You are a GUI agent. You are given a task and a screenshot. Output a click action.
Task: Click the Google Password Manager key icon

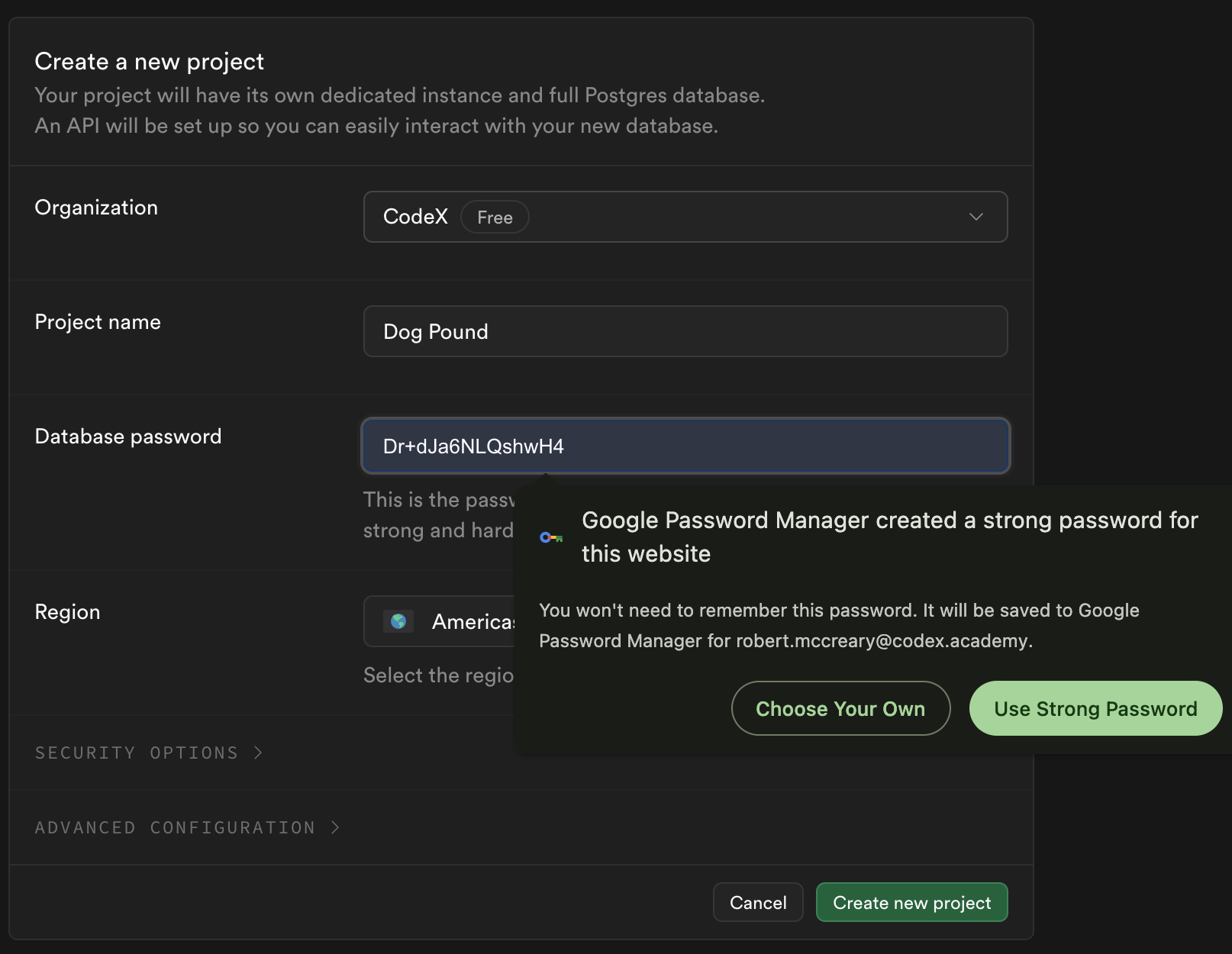[551, 537]
